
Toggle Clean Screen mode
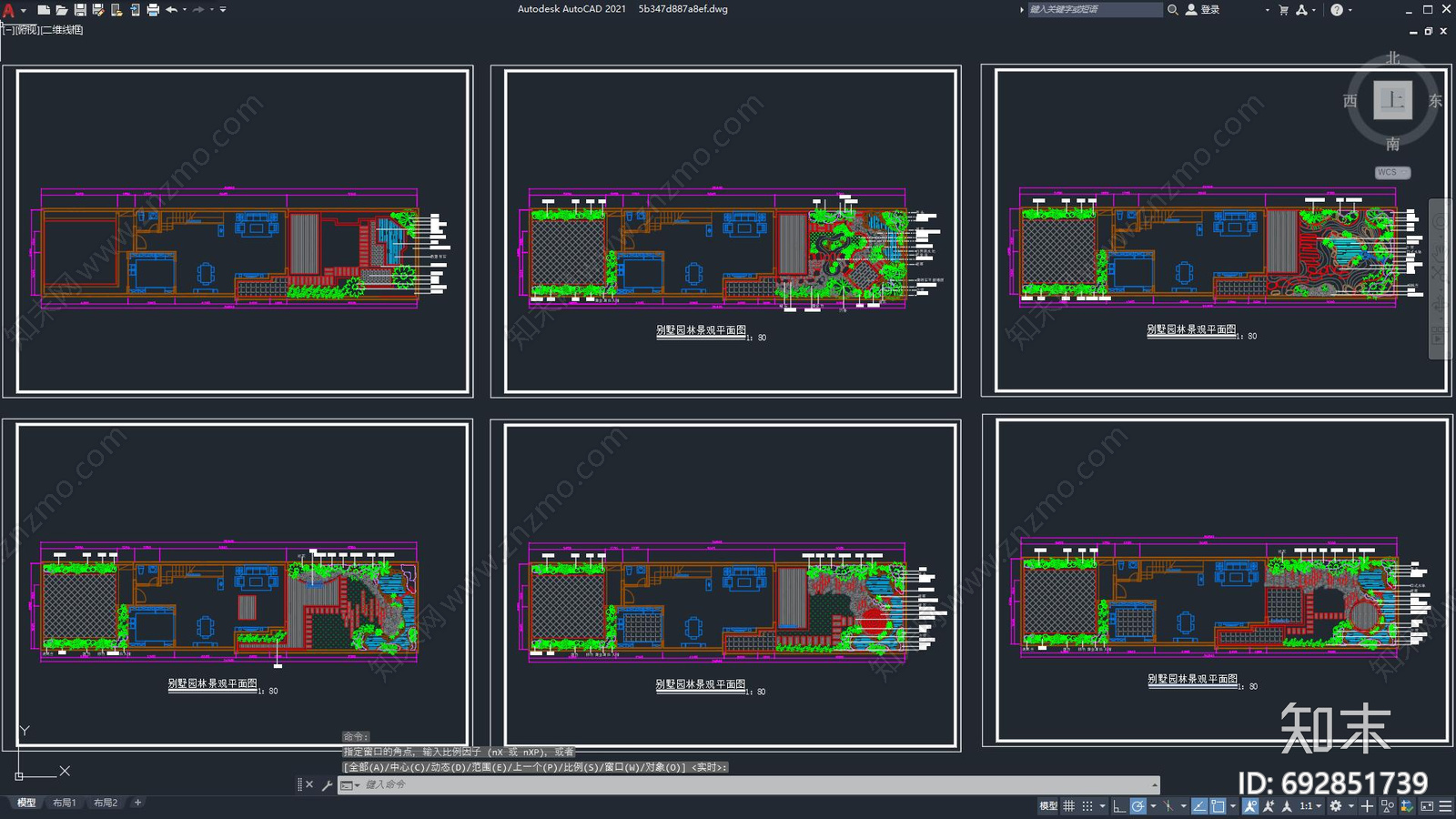point(1427,806)
